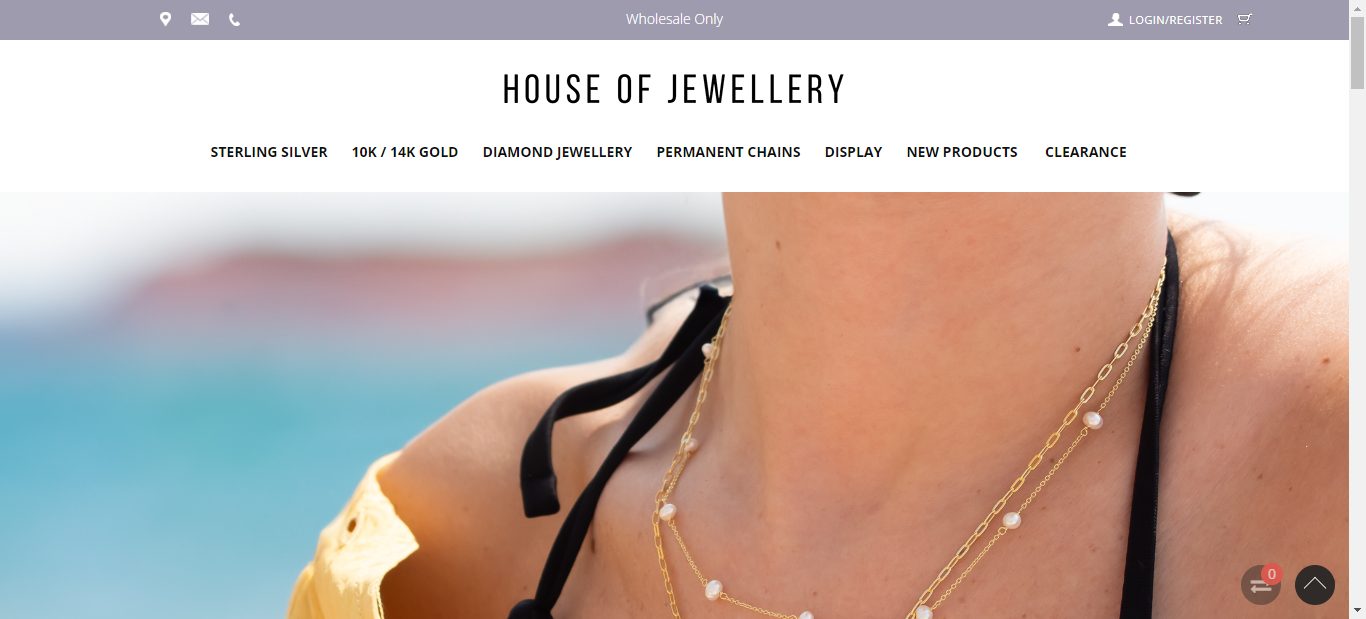Viewport: 1366px width, 619px height.
Task: Click the location pin icon
Action: pos(166,19)
